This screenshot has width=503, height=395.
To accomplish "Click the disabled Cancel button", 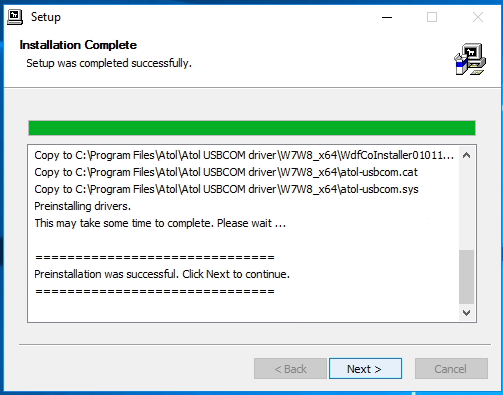I will (451, 369).
